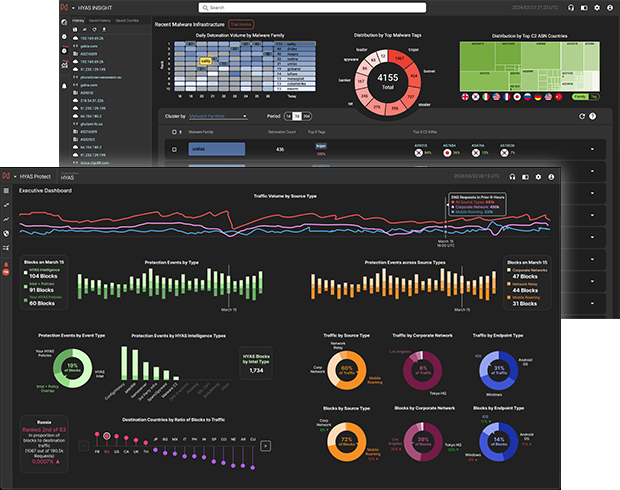The width and height of the screenshot is (620, 490).
Task: Open user account icon in Protect header
Action: [x=551, y=177]
